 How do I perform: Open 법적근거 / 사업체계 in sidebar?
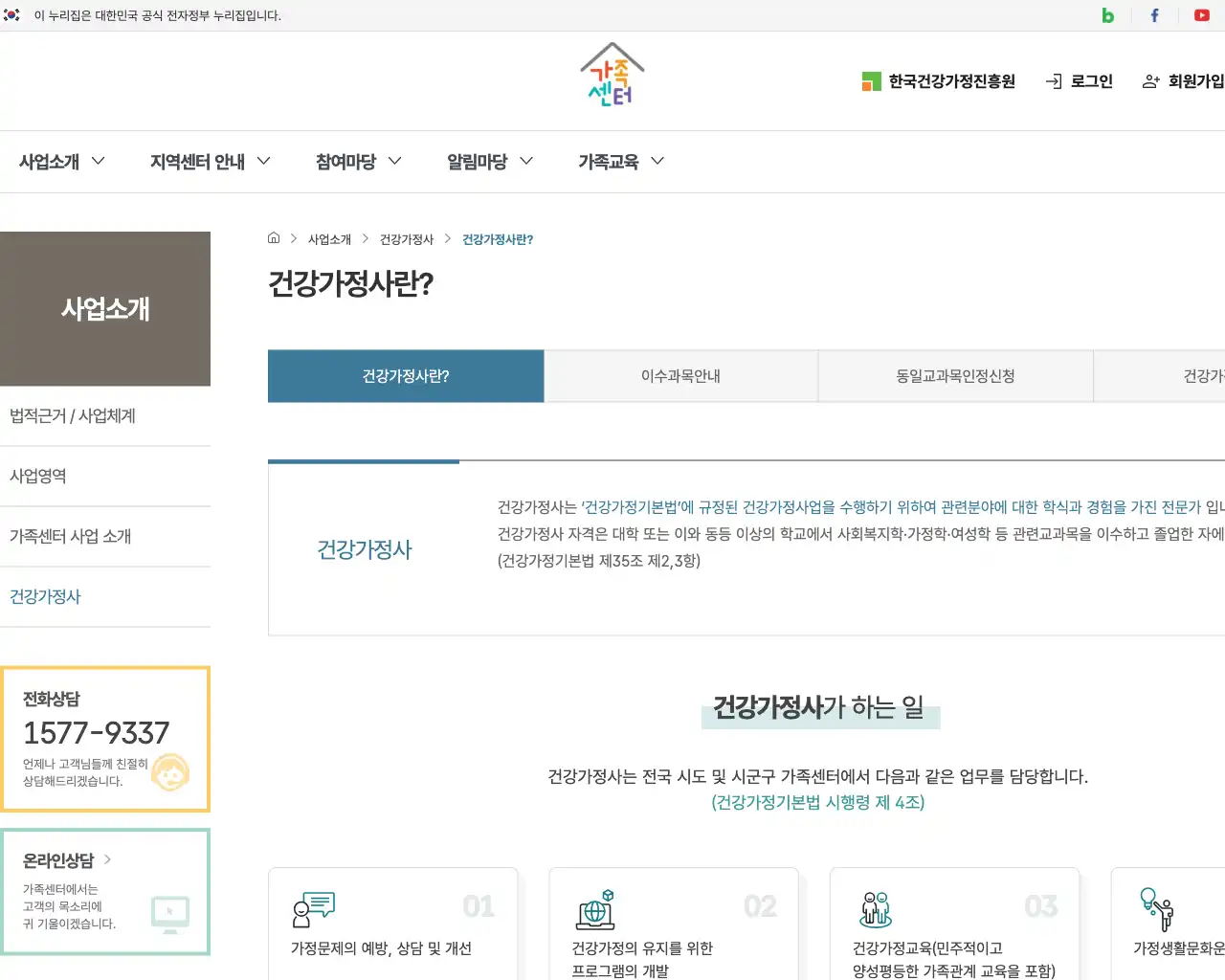[x=105, y=416]
